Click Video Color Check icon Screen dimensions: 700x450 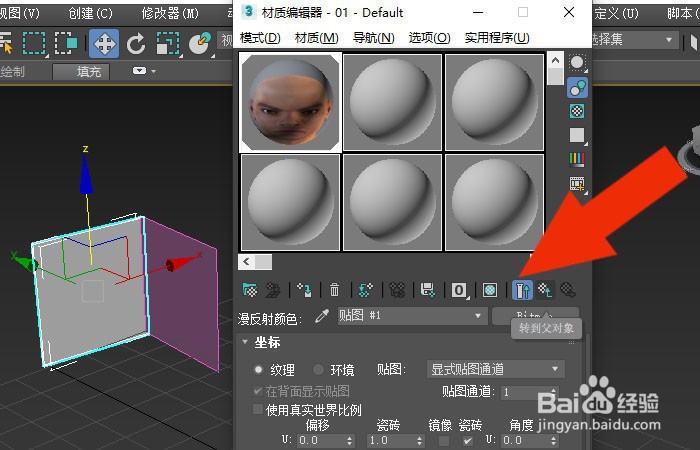577,159
